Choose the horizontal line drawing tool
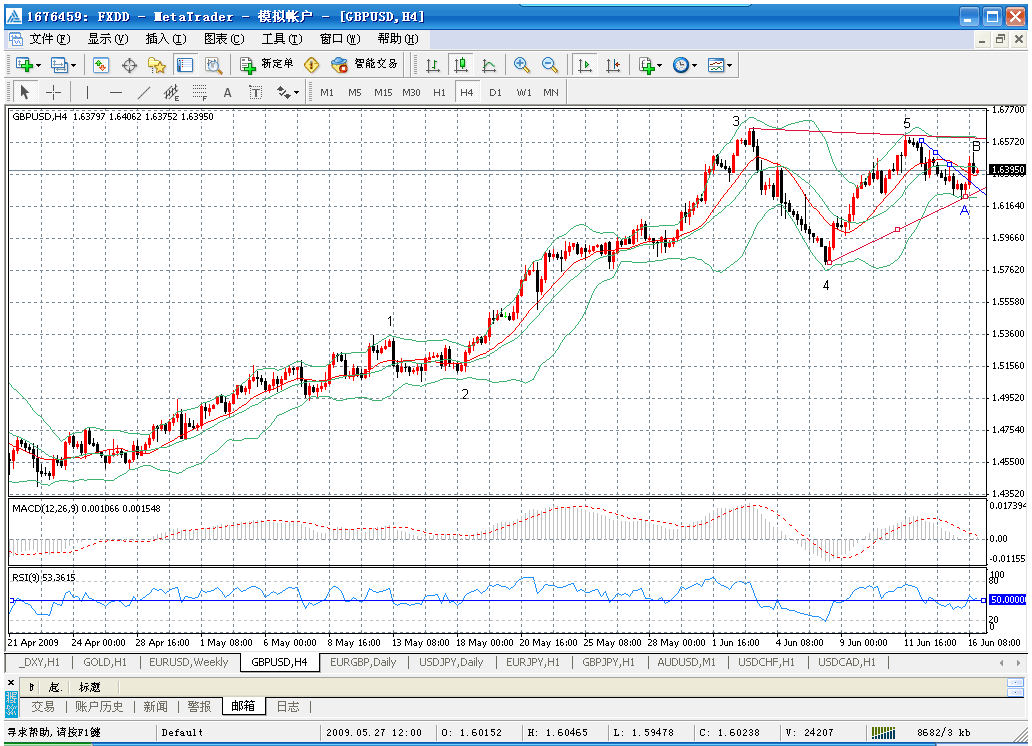Image resolution: width=1032 pixels, height=746 pixels. click(x=116, y=92)
